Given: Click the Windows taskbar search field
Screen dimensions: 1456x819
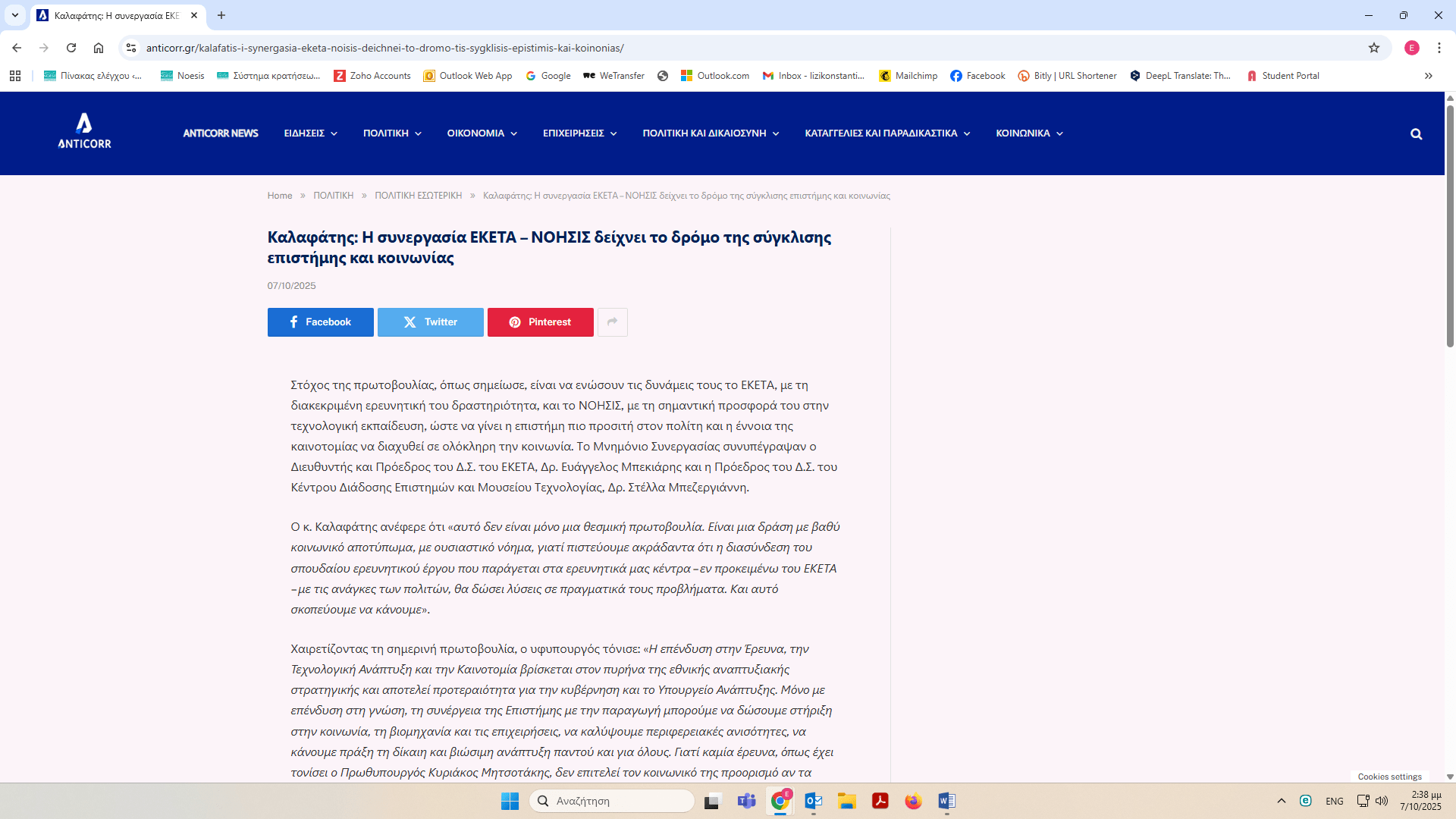Looking at the screenshot, I should tap(612, 801).
